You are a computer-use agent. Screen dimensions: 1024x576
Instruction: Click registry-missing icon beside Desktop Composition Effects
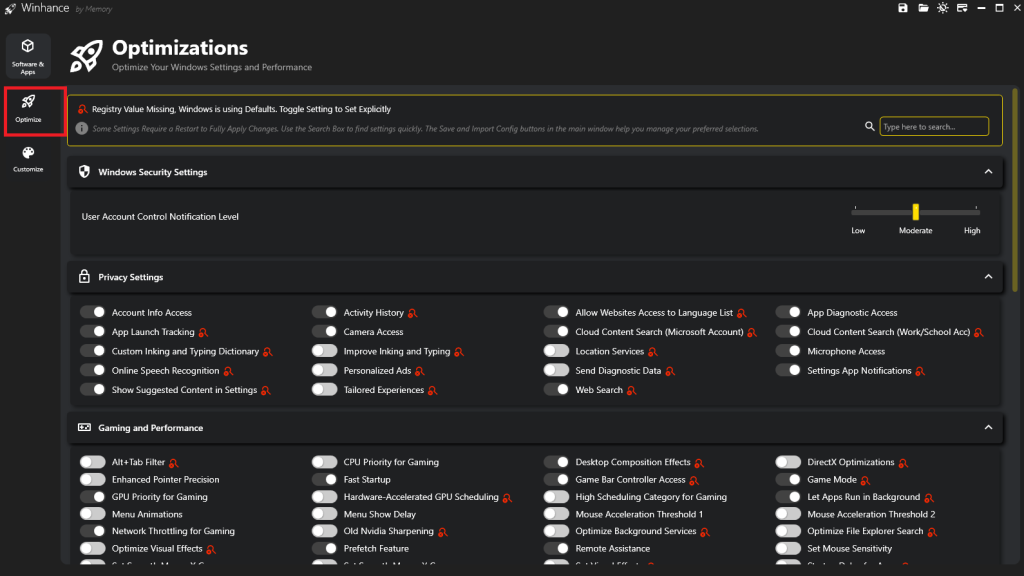[699, 463]
